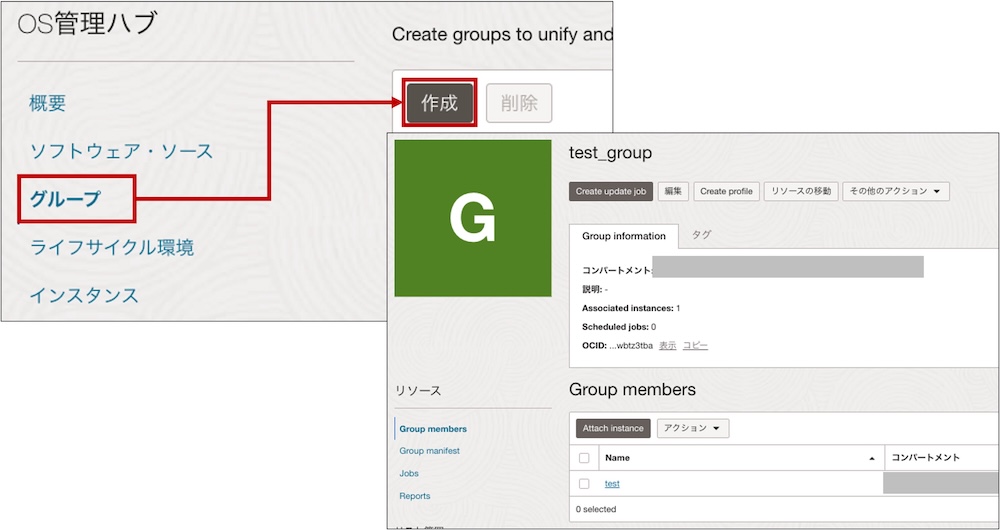Click the Create update job button
1000x530 pixels.
(610, 191)
